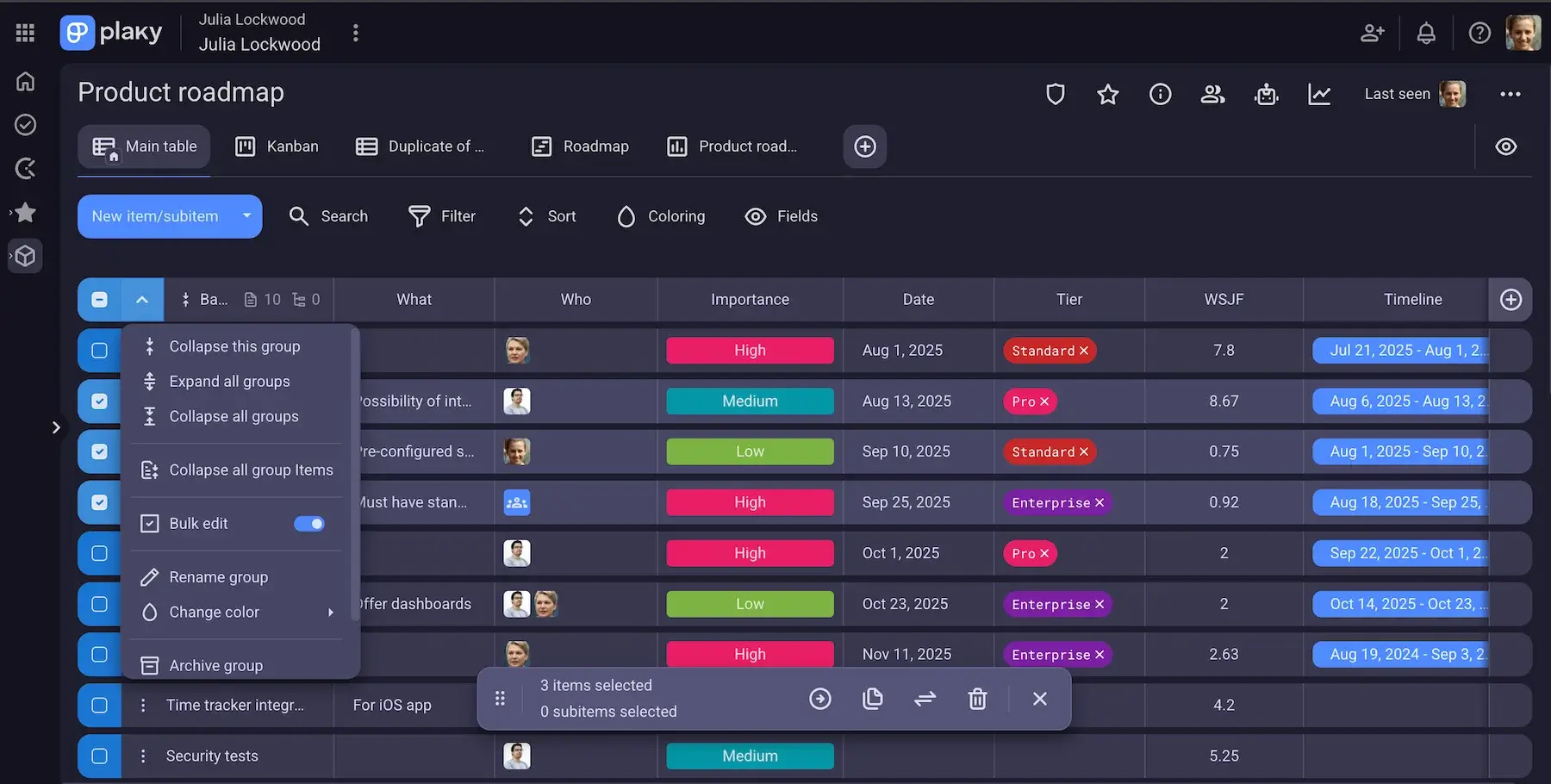Check the Security tests row checkbox

click(99, 756)
